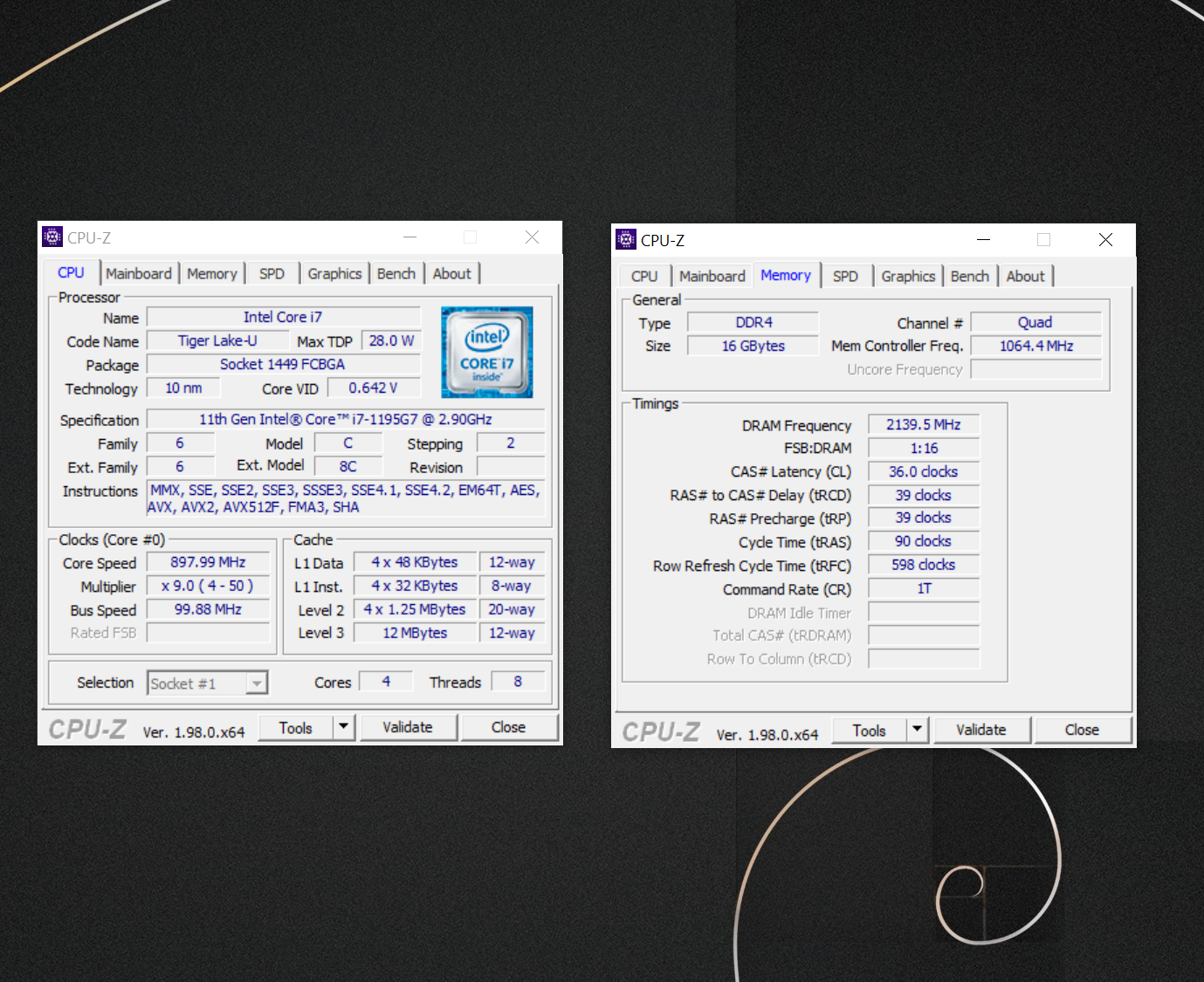This screenshot has width=1204, height=982.
Task: Click the L1 Inst. value '4 x 32 KBytes'
Action: coord(415,586)
